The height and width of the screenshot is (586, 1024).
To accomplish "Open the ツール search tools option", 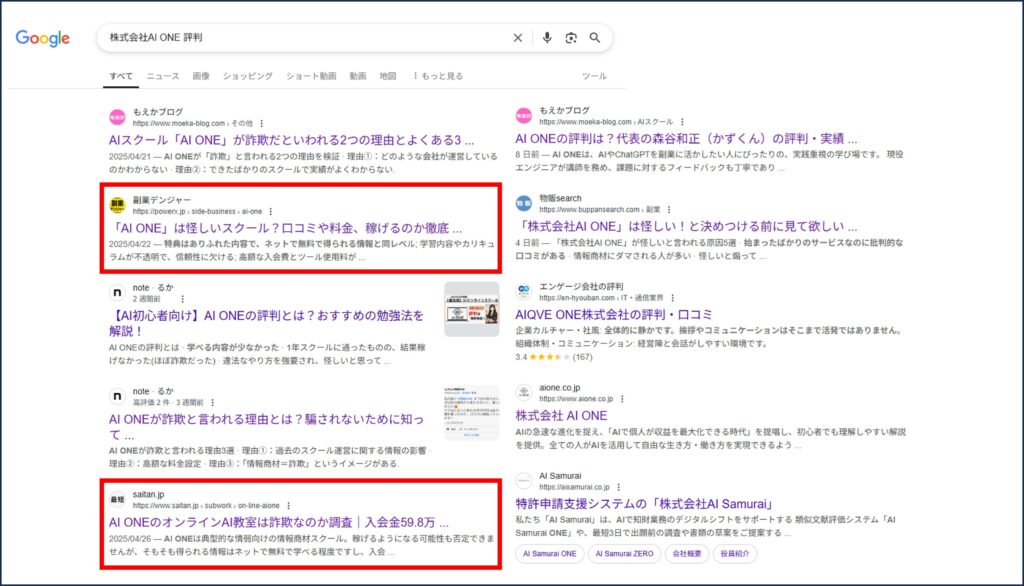I will (594, 76).
